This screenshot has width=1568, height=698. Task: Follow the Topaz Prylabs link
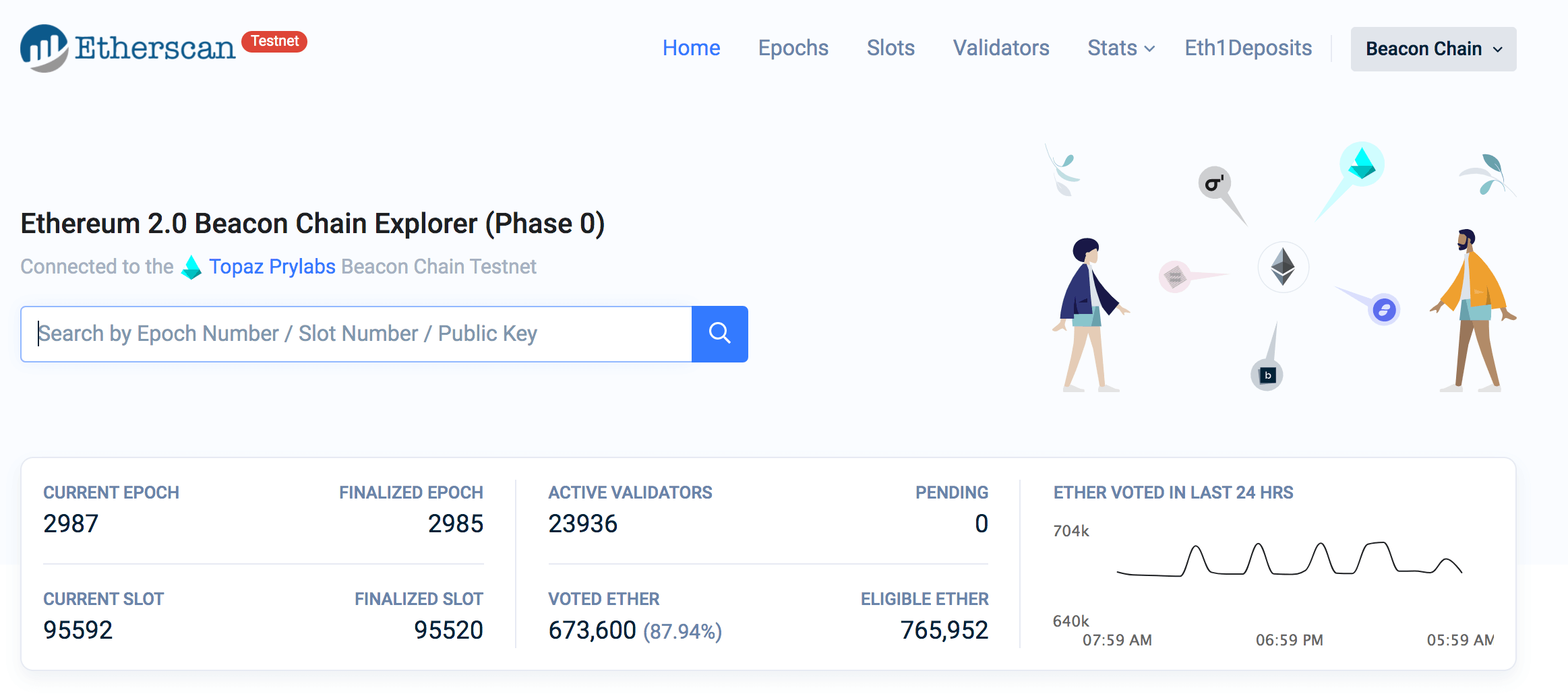(x=272, y=267)
